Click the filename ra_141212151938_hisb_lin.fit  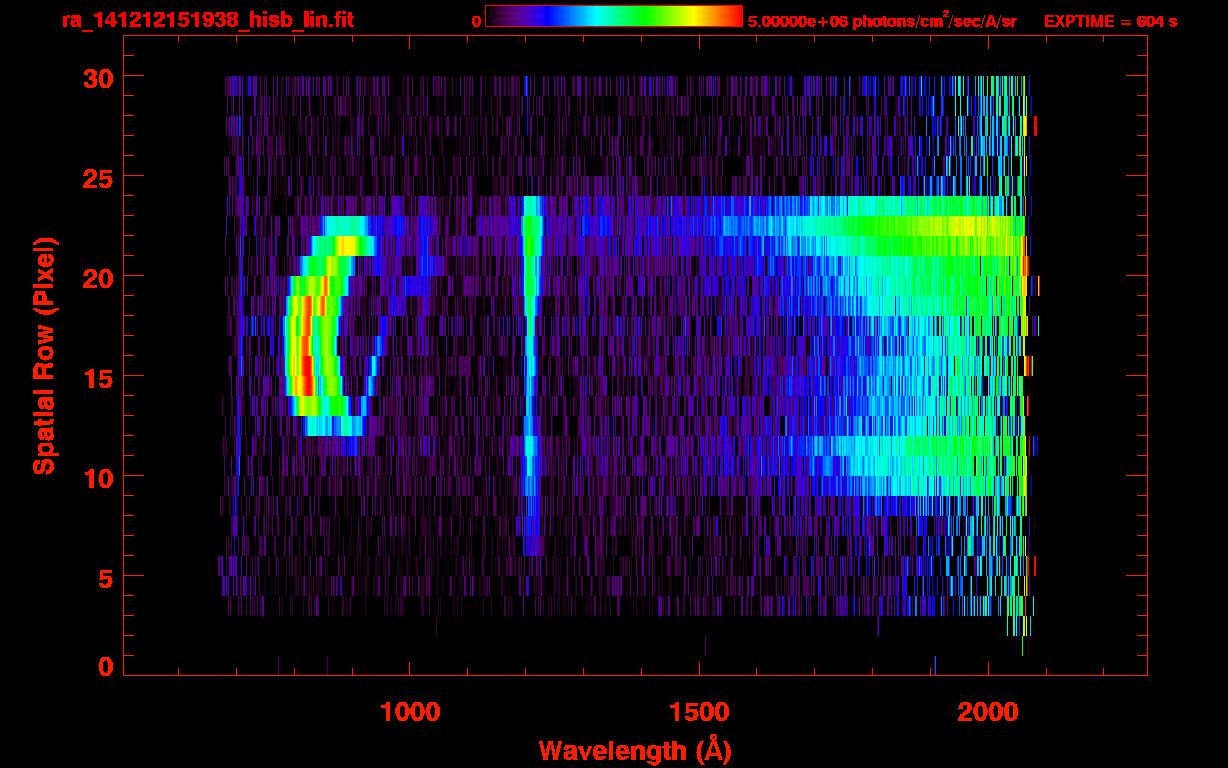point(207,20)
